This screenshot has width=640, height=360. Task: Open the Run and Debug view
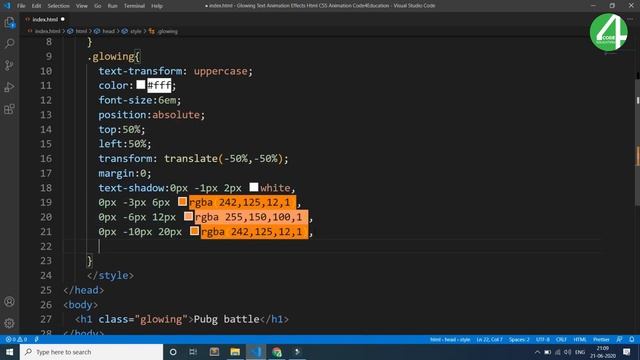pos(9,87)
